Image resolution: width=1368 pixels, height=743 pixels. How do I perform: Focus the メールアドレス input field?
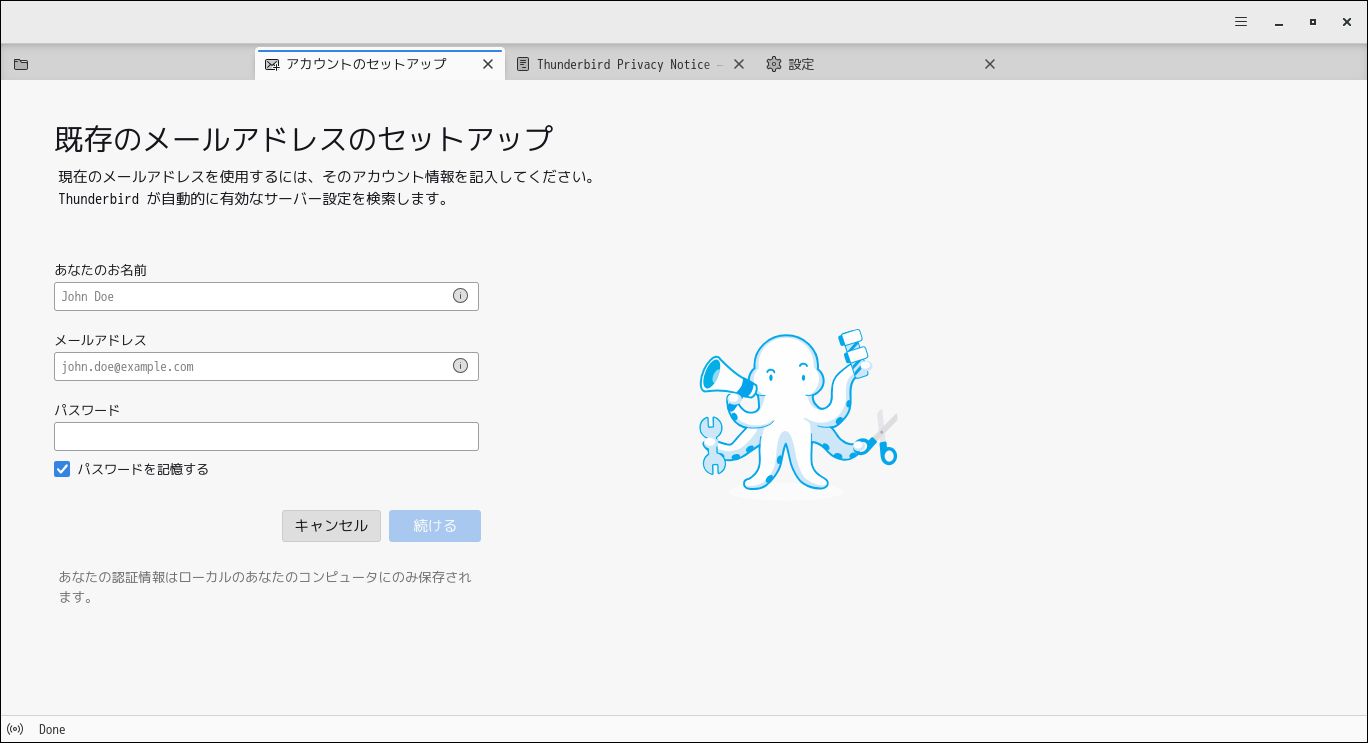point(266,366)
